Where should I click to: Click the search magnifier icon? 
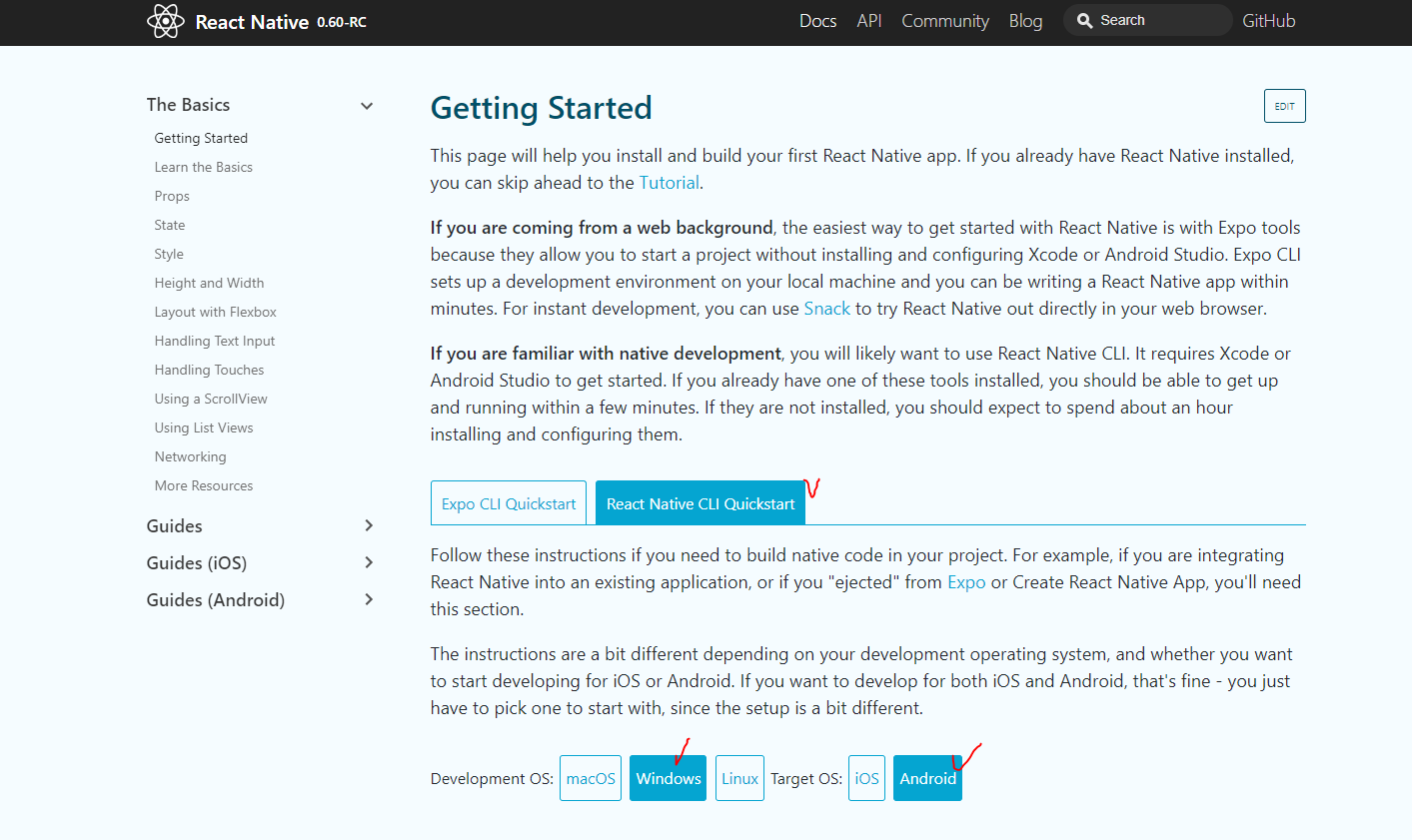1084,21
